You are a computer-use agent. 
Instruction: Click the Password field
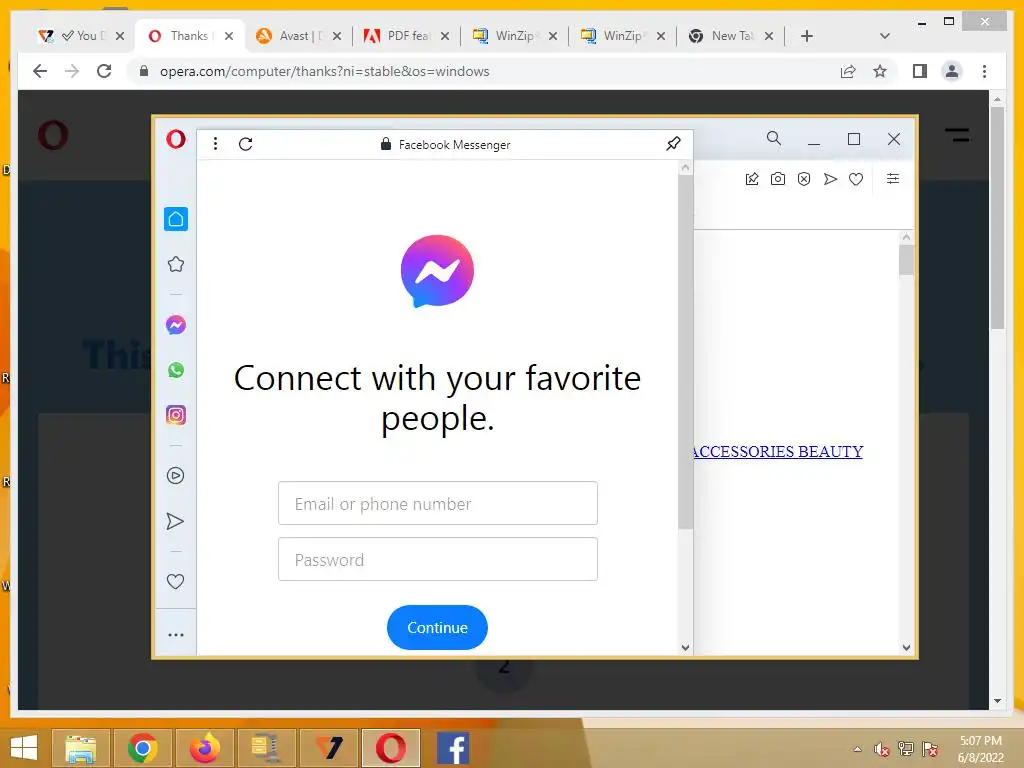click(438, 559)
